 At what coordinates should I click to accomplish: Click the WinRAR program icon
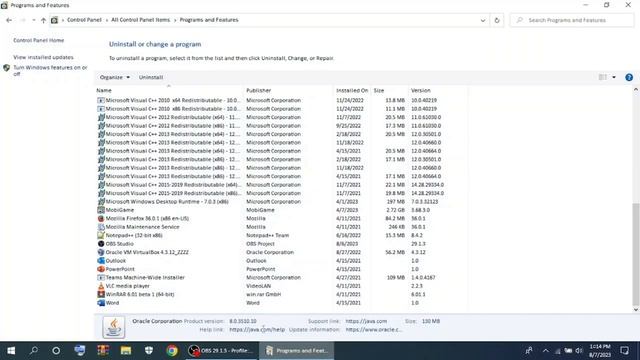tap(101, 294)
